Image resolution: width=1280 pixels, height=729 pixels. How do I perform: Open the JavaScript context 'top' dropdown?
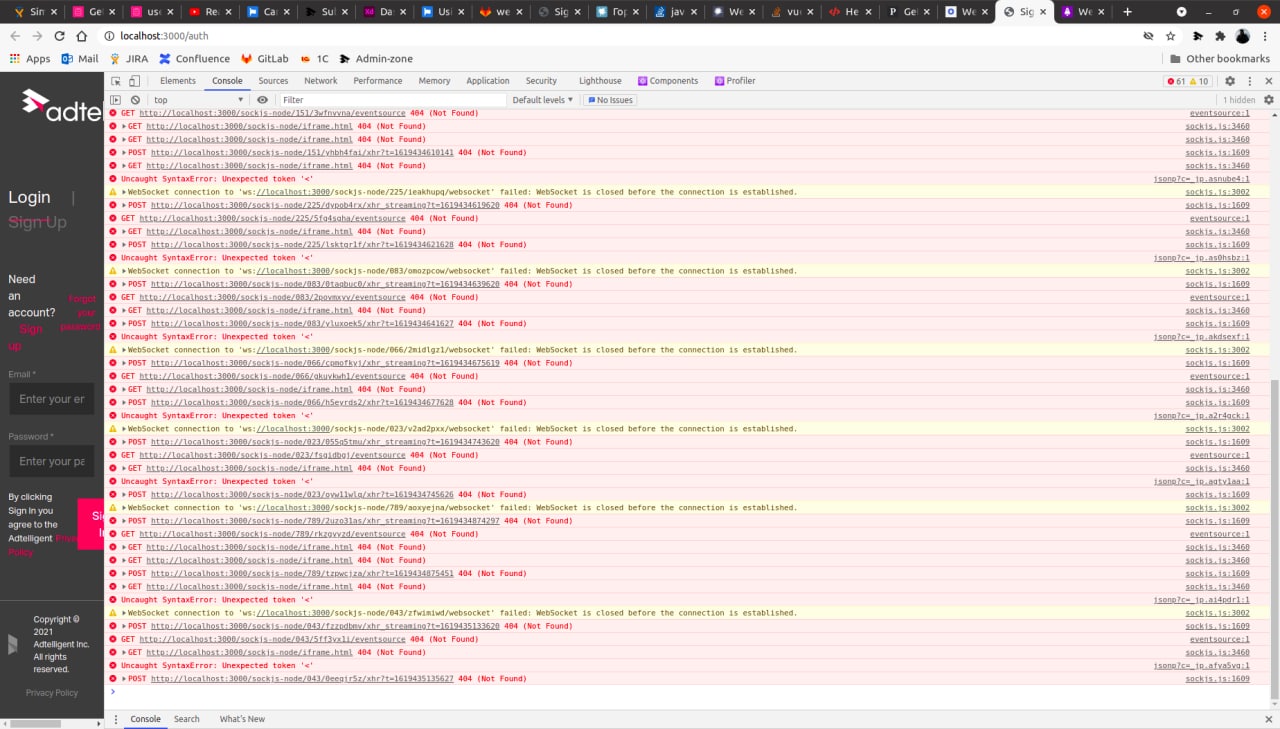[x=198, y=100]
